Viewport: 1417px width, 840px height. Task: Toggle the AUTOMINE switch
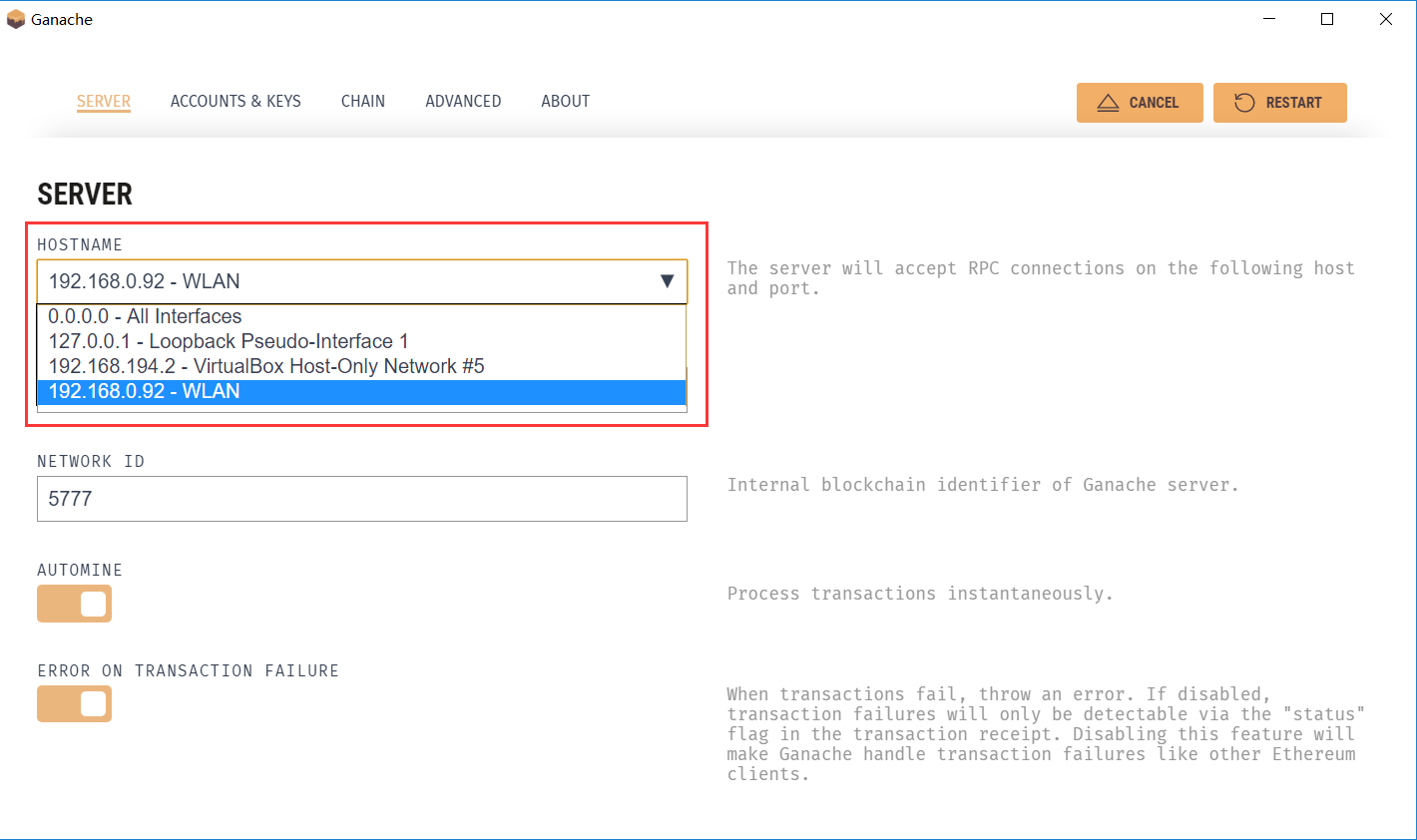tap(74, 604)
